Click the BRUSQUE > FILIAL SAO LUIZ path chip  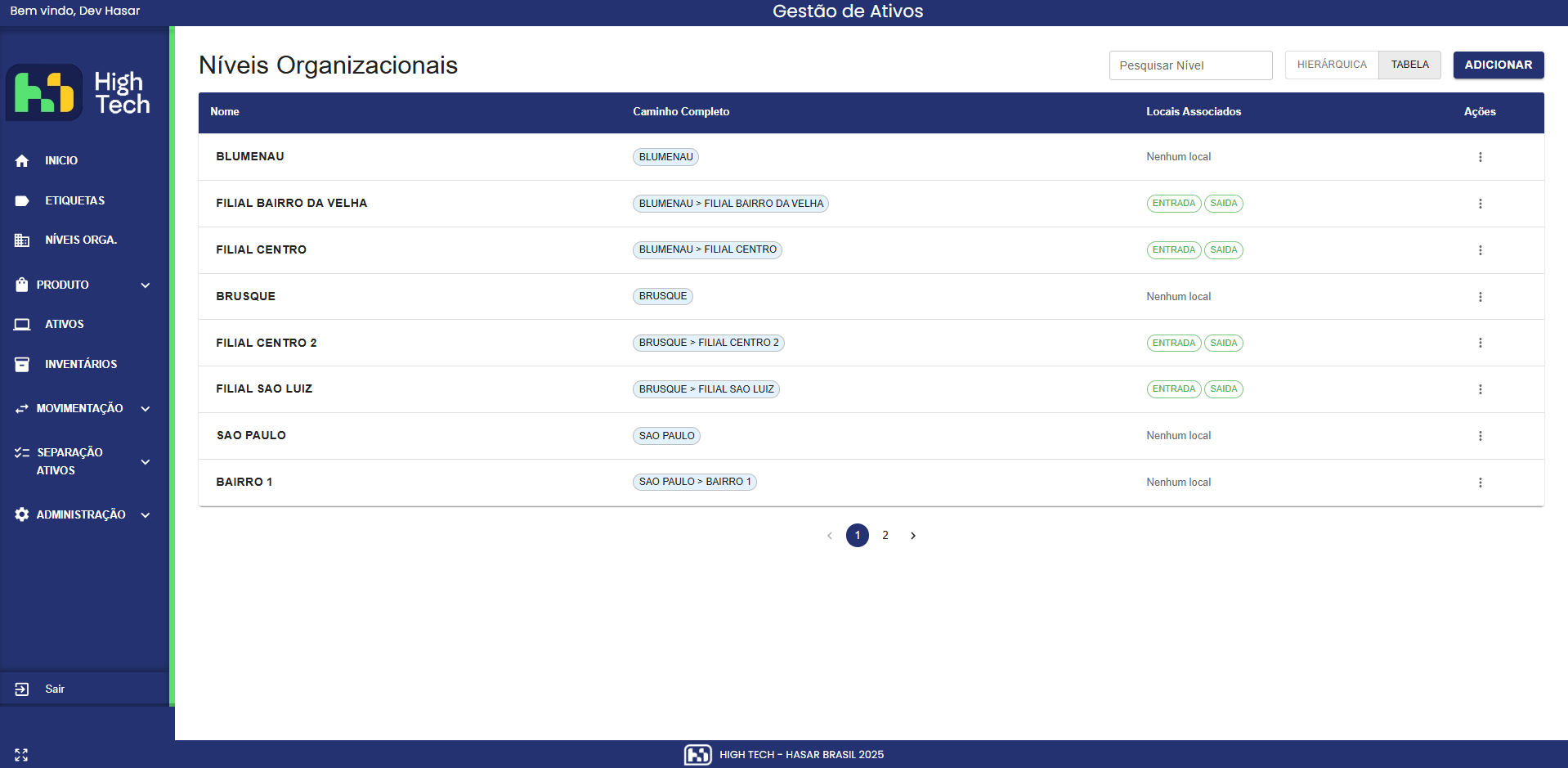pos(706,389)
